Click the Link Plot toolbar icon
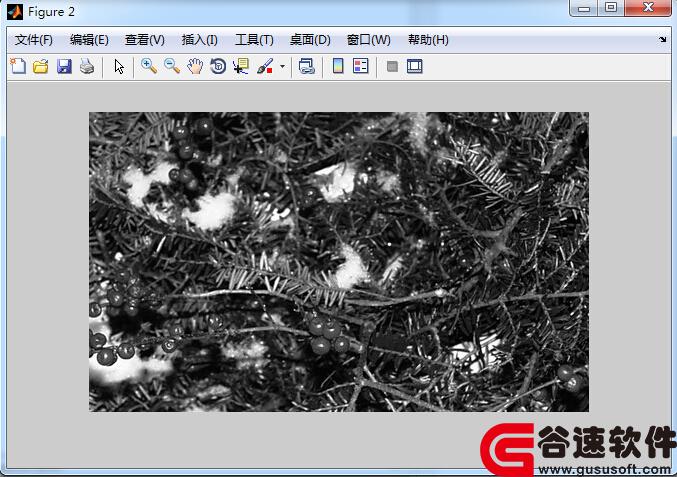The image size is (677, 477). (307, 66)
